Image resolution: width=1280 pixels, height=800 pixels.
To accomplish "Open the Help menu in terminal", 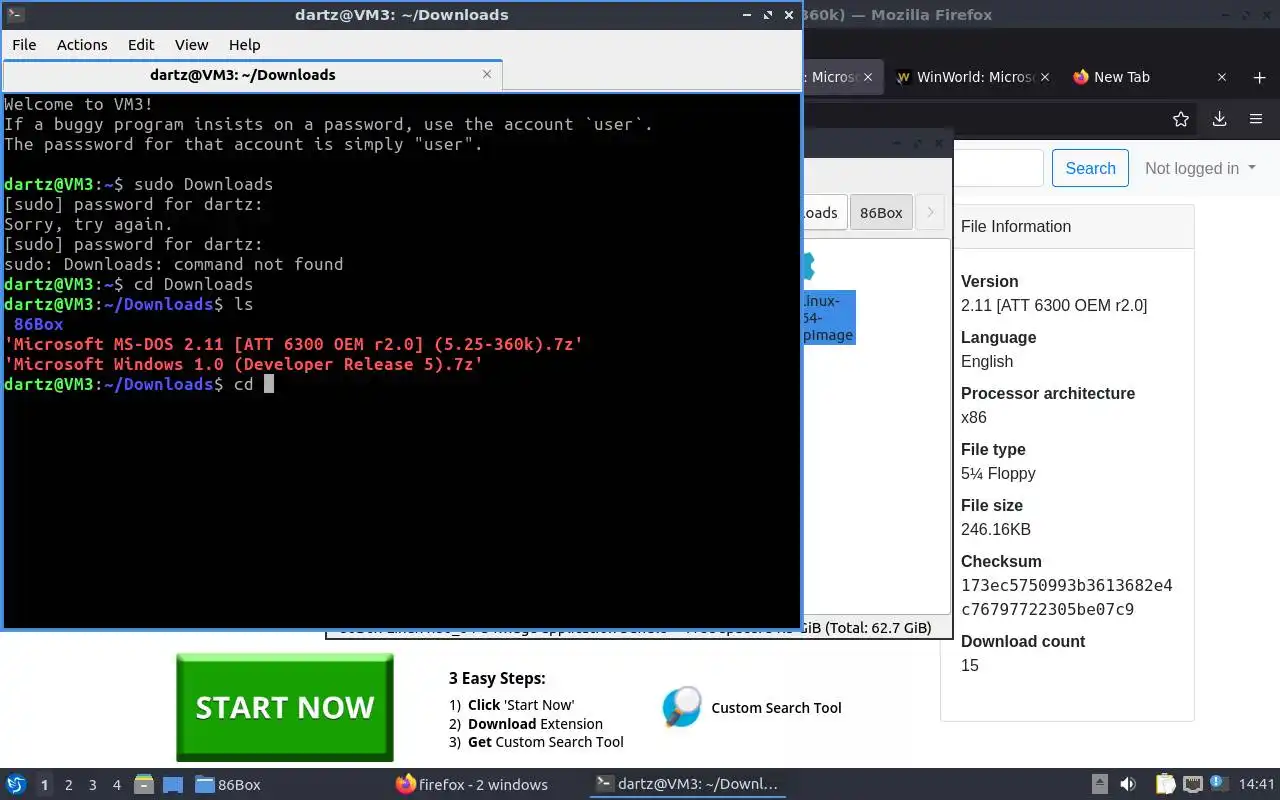I will pos(244,44).
